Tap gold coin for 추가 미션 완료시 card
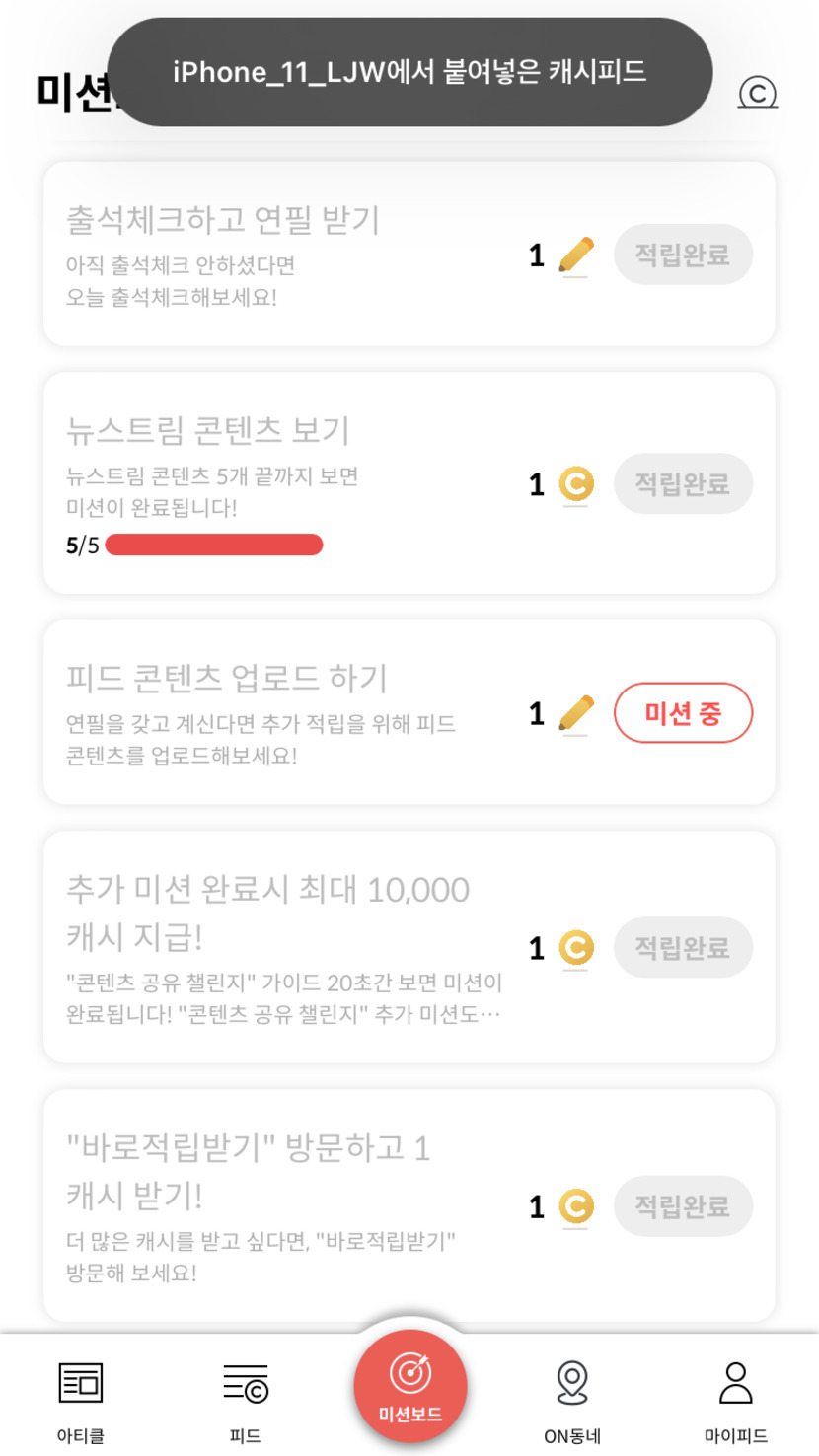 576,948
